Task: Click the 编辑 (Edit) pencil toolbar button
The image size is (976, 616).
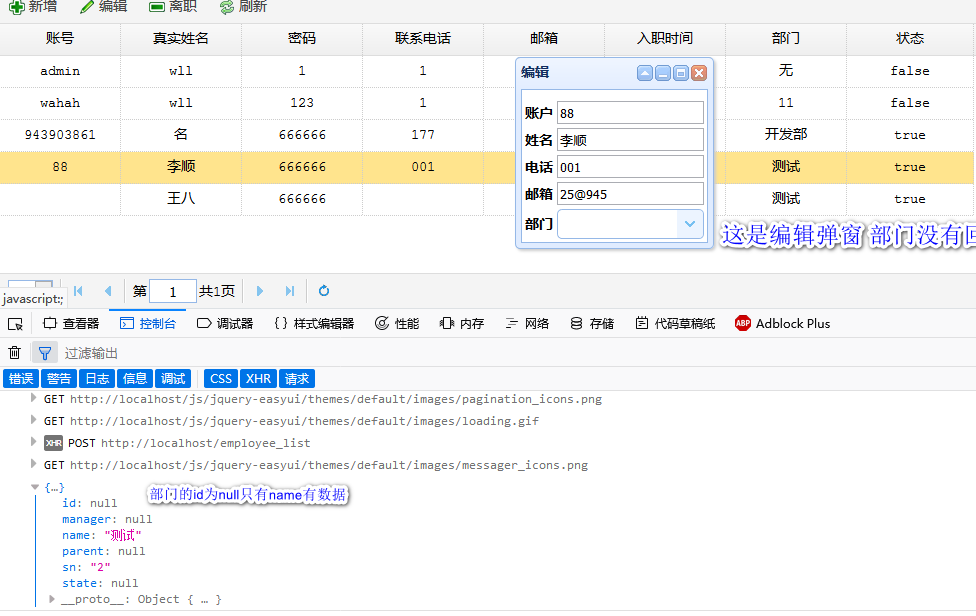Action: click(x=103, y=7)
